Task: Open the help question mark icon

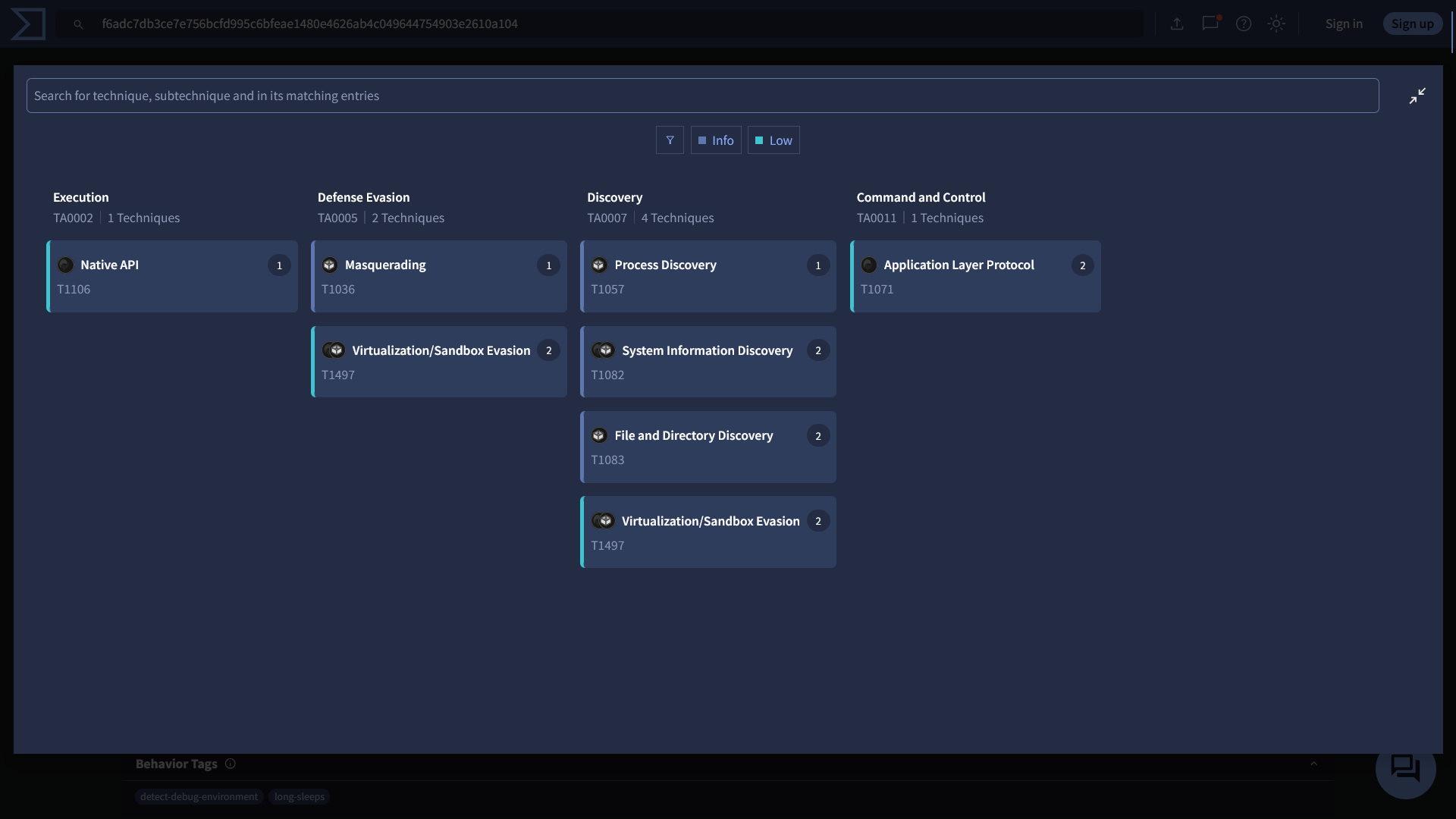Action: (x=1244, y=24)
